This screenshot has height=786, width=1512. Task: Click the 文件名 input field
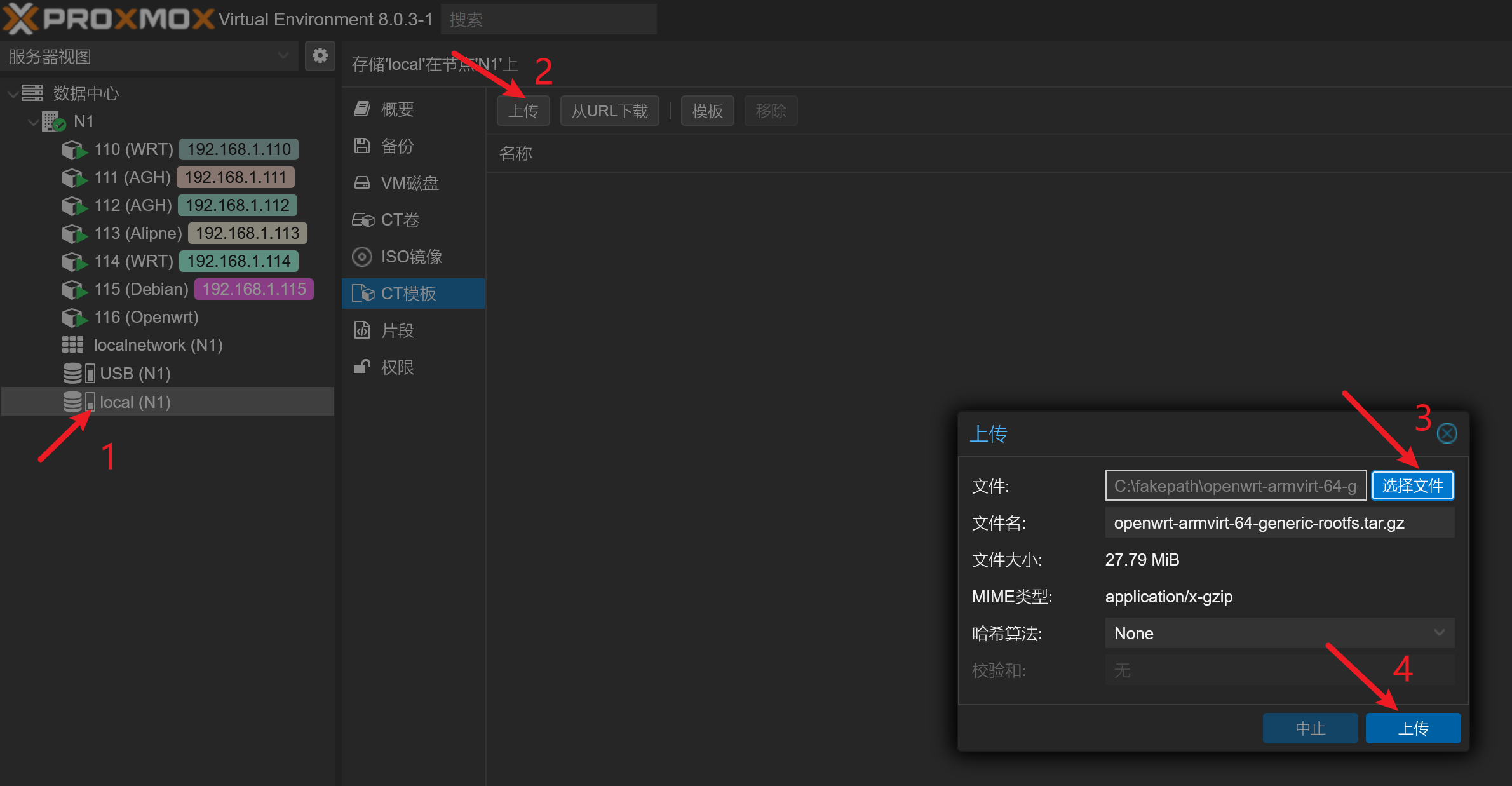point(1279,523)
